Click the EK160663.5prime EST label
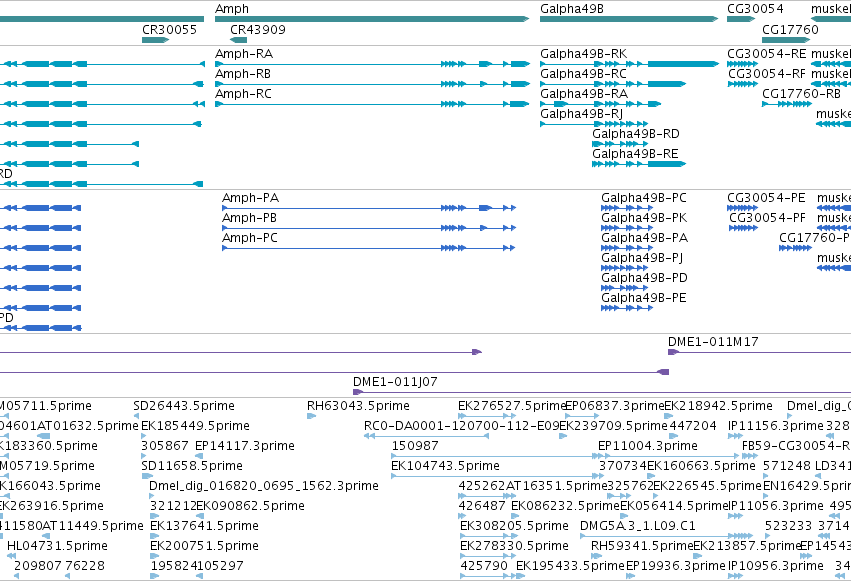 702,466
